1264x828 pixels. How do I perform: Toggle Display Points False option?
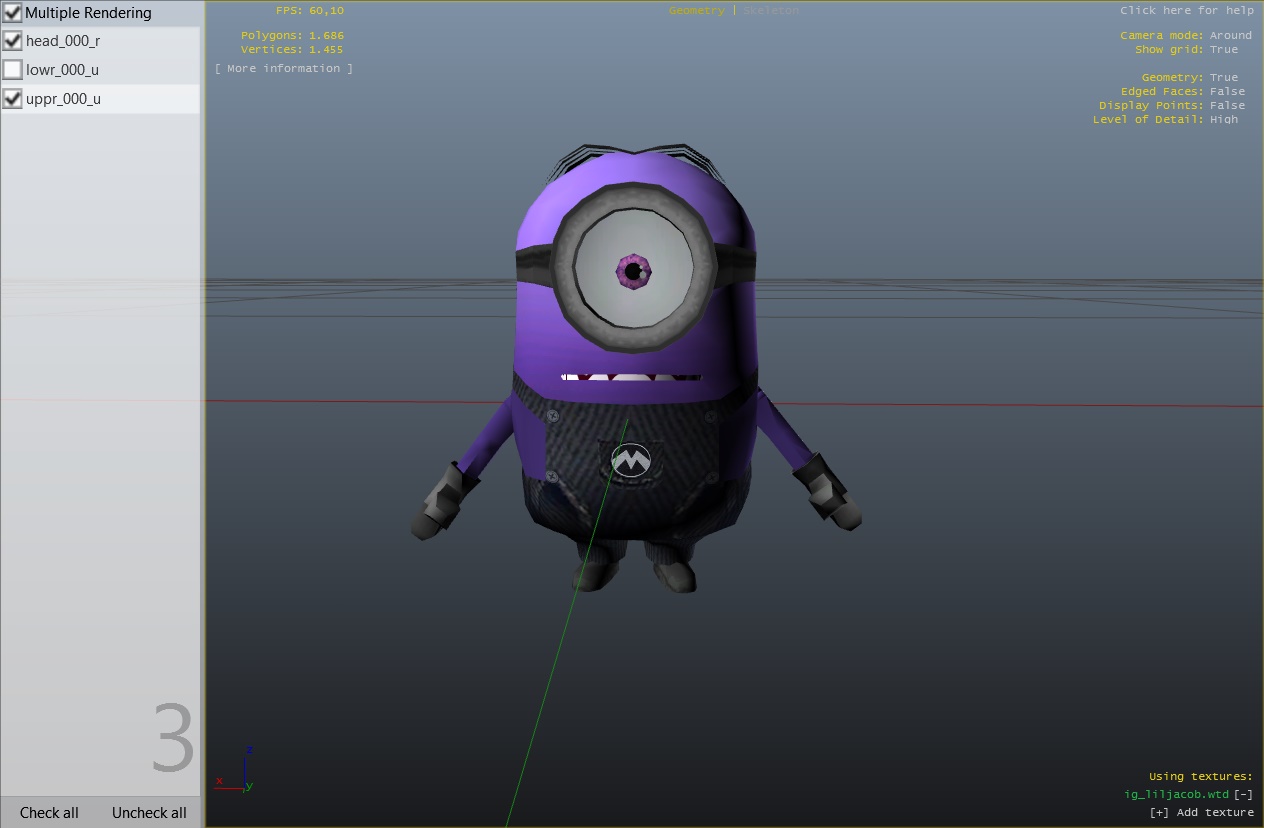[1228, 105]
